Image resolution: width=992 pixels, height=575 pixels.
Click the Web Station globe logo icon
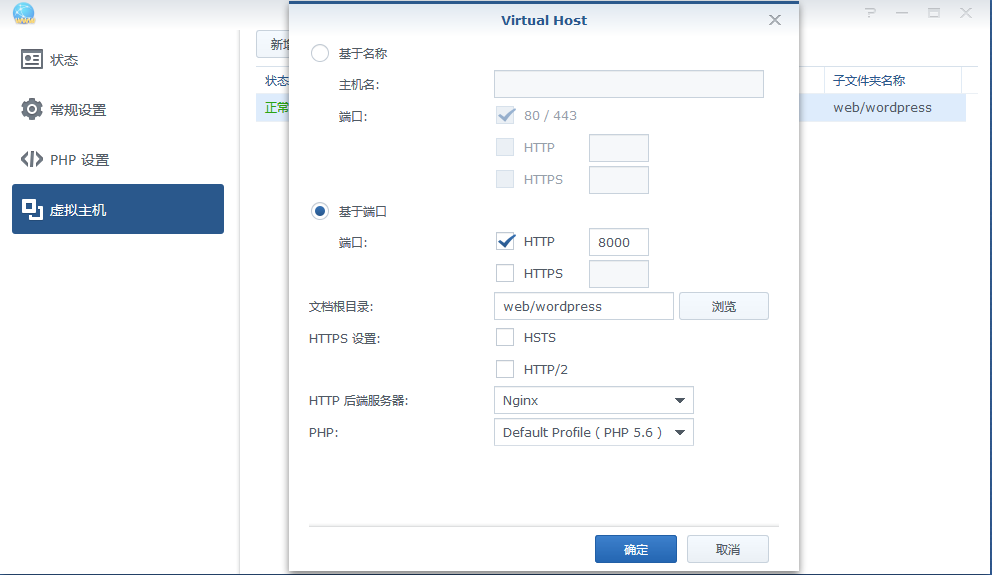point(24,13)
